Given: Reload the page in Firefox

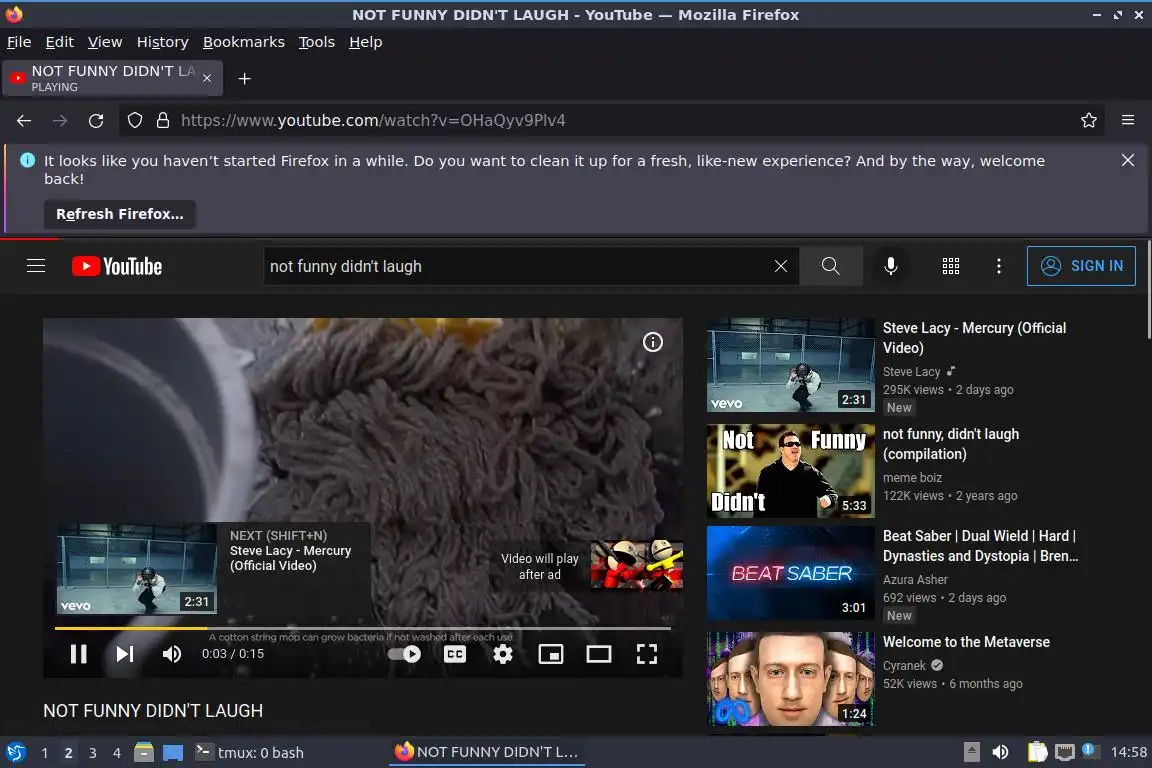Looking at the screenshot, I should tap(96, 121).
